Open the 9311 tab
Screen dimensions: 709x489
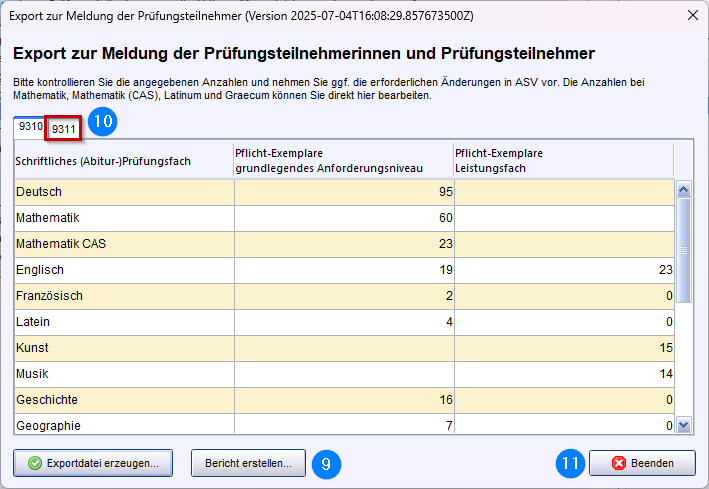(63, 129)
